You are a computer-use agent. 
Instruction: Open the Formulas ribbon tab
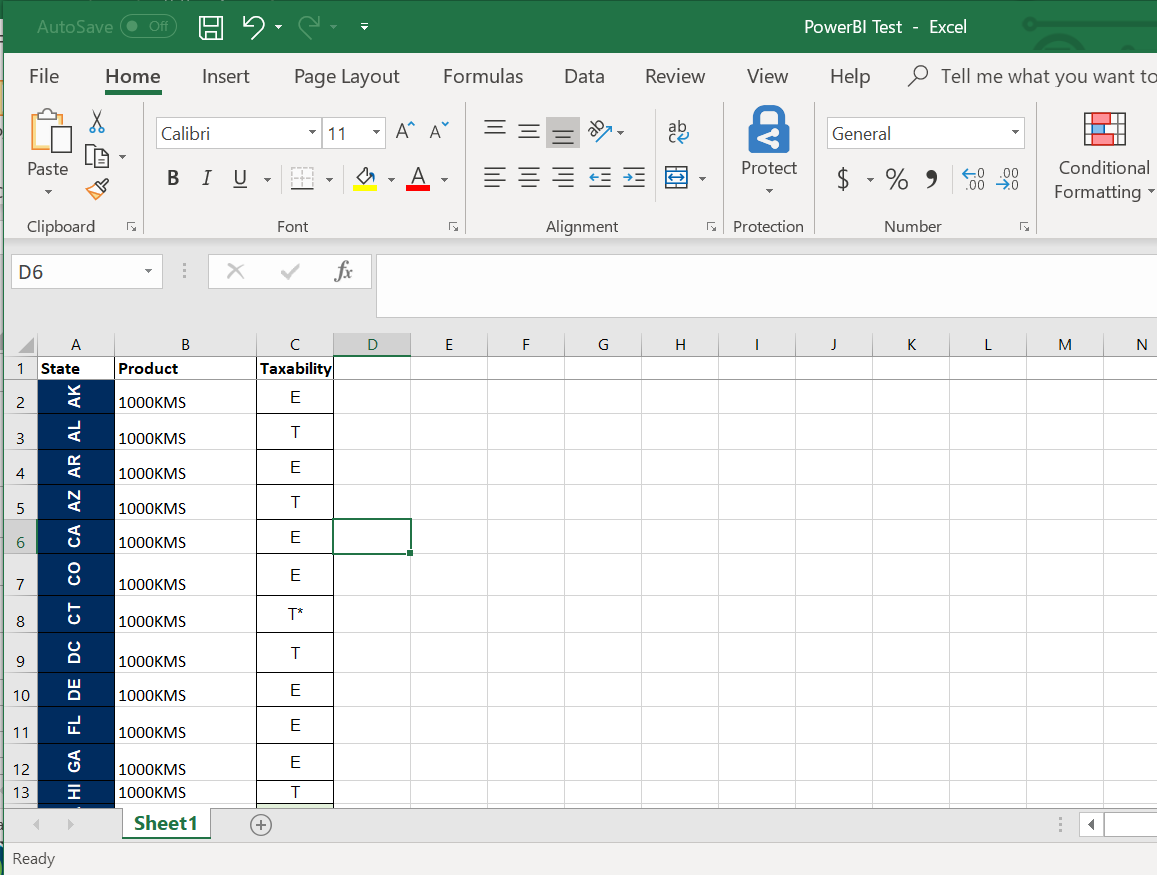[x=482, y=77]
